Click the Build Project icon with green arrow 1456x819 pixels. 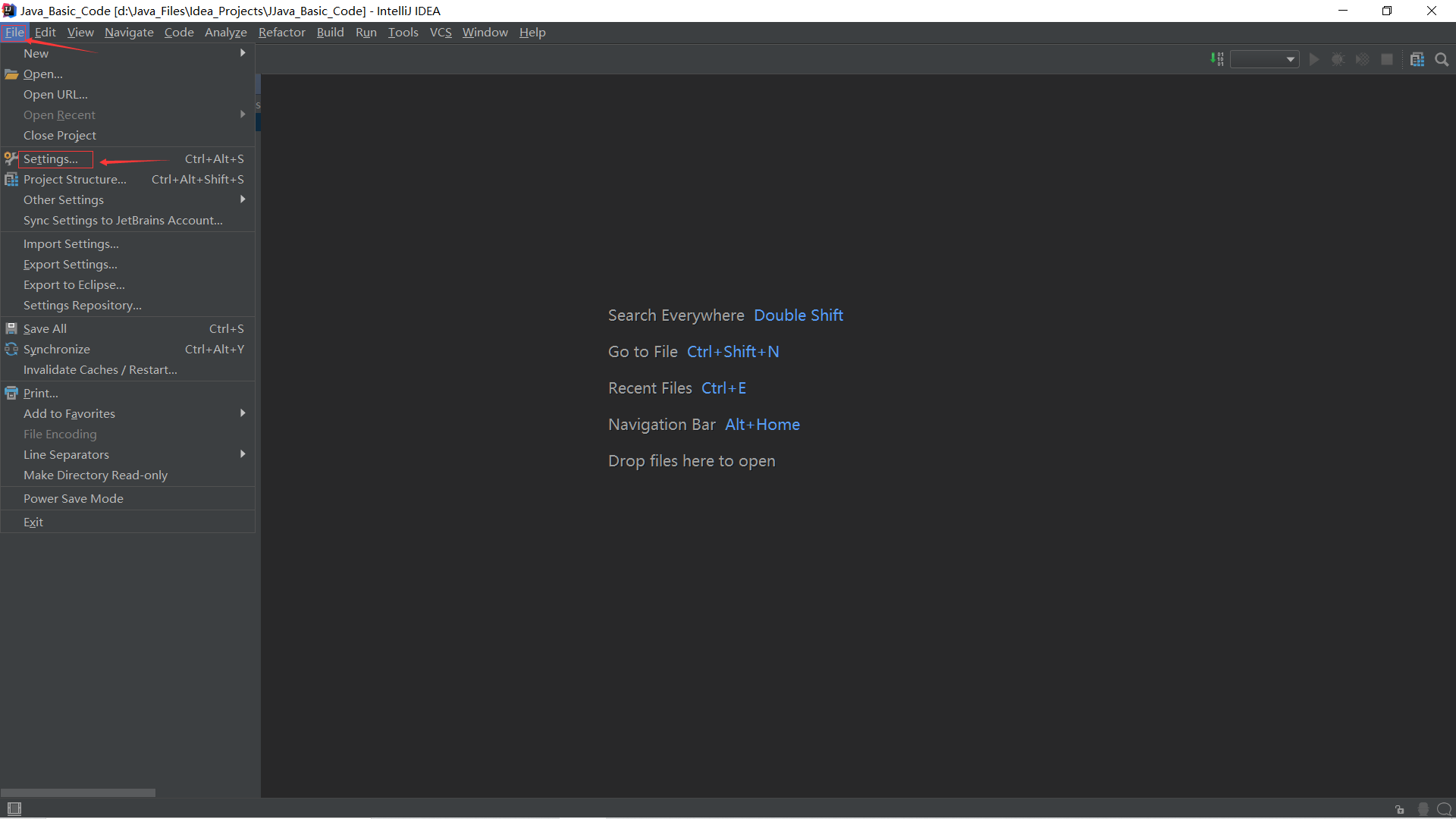tap(1217, 59)
